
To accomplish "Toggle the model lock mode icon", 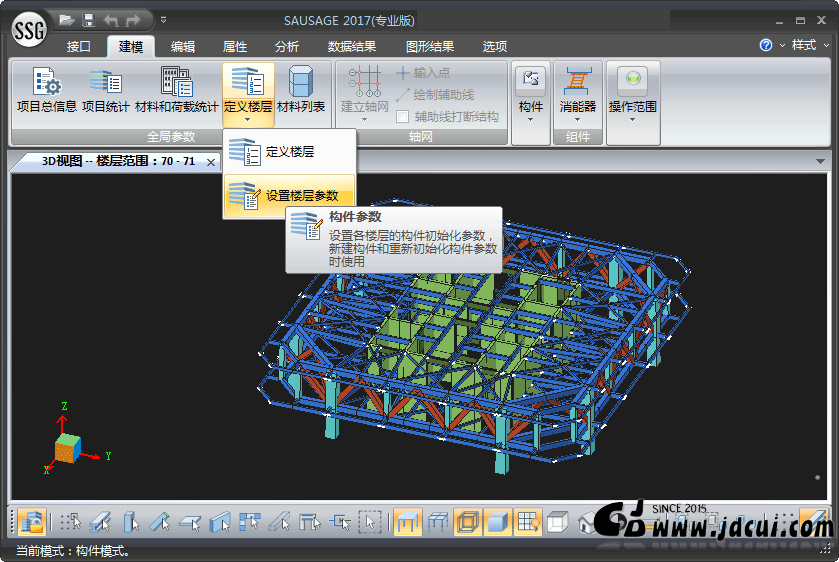I will 32,521.
